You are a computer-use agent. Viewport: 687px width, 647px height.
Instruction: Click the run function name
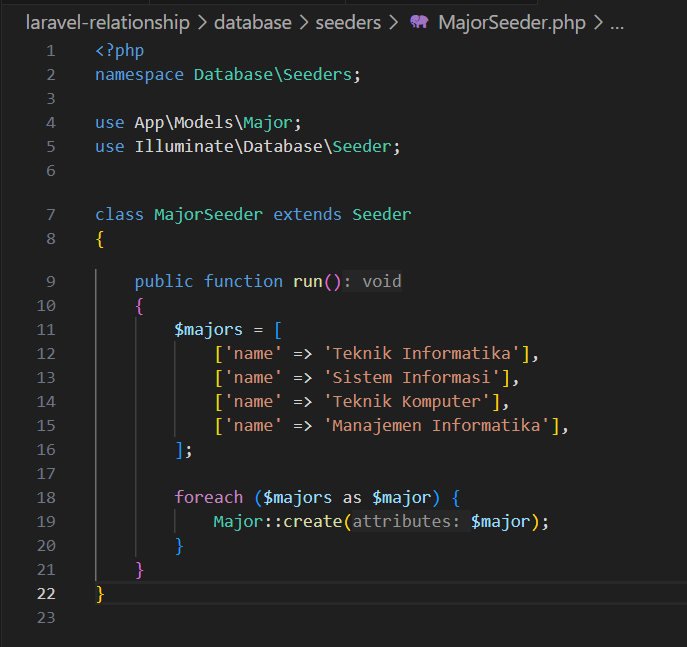pos(307,281)
